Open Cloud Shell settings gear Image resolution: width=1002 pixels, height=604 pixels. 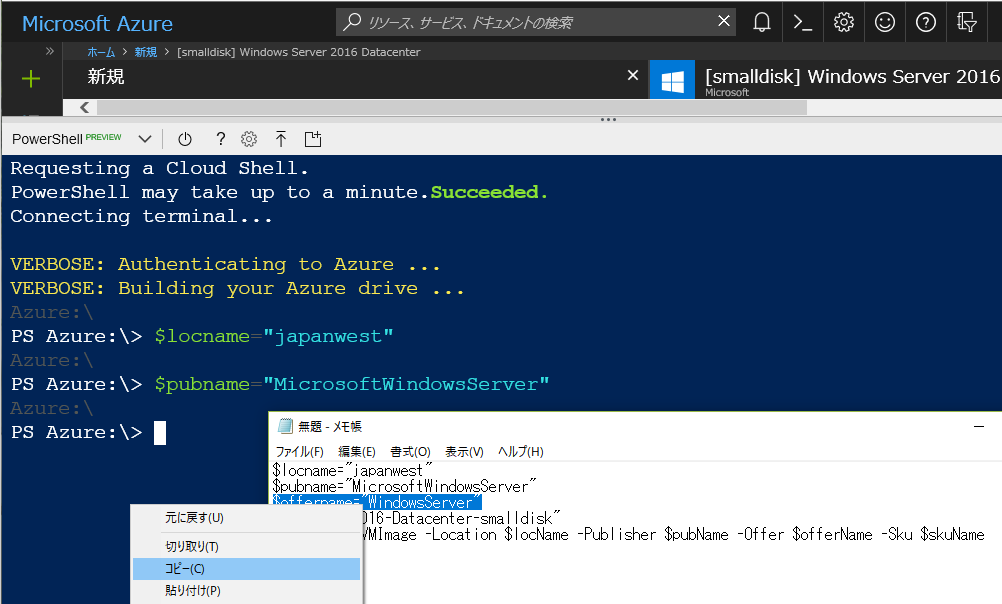pyautogui.click(x=249, y=139)
